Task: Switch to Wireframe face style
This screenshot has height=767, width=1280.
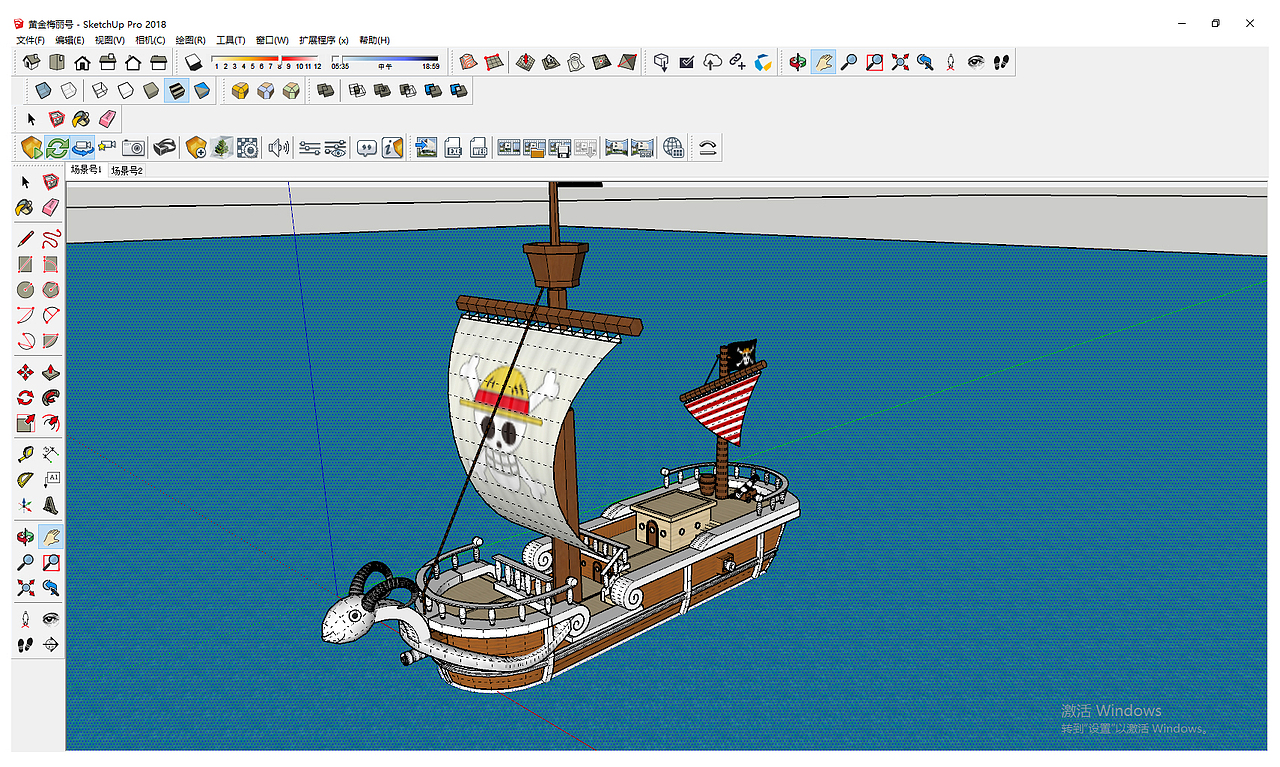Action: 100,91
